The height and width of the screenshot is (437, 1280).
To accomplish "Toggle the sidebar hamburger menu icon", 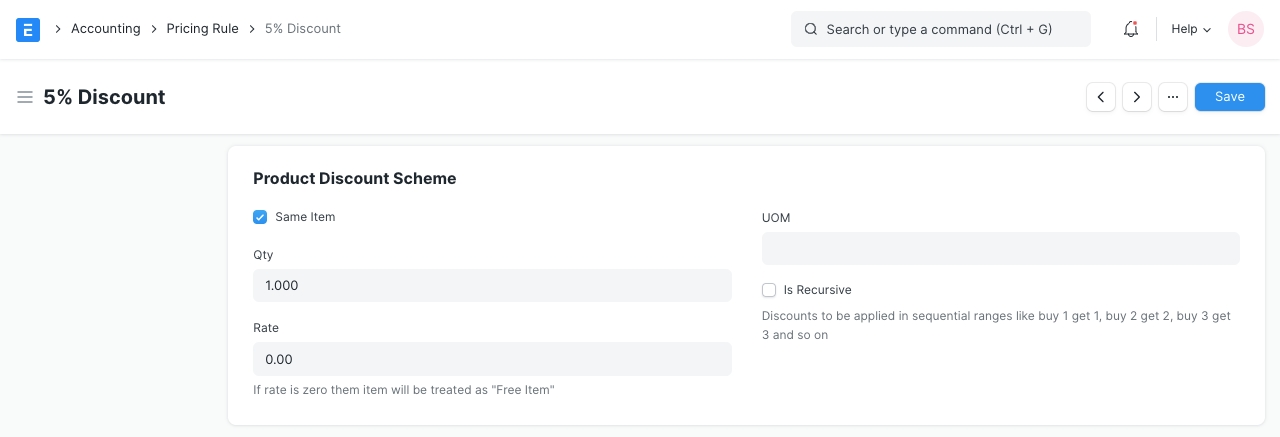I will coord(25,97).
